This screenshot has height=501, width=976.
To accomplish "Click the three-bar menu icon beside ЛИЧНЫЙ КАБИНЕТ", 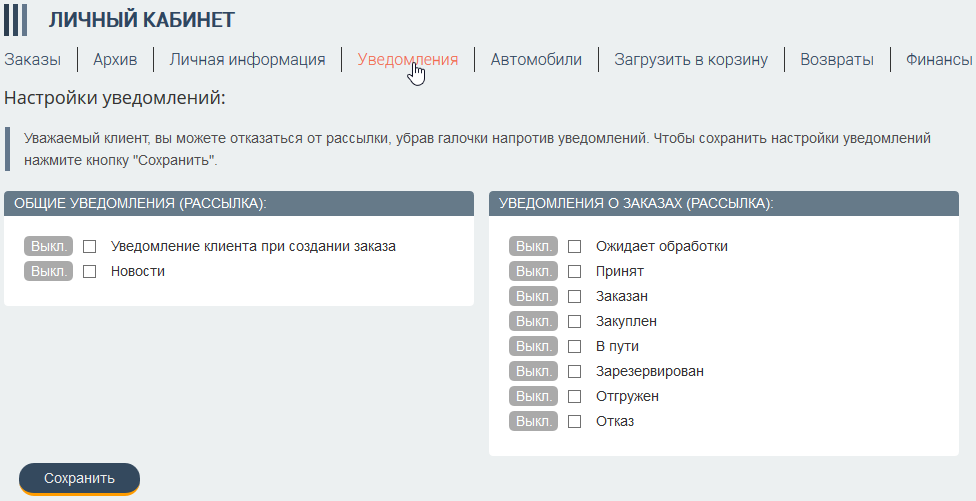I will point(16,20).
